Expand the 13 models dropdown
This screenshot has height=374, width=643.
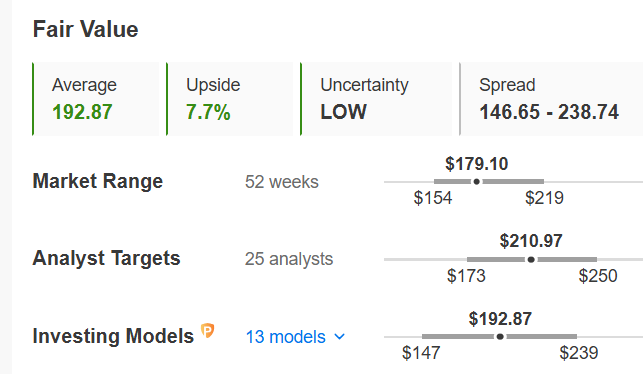(x=295, y=337)
